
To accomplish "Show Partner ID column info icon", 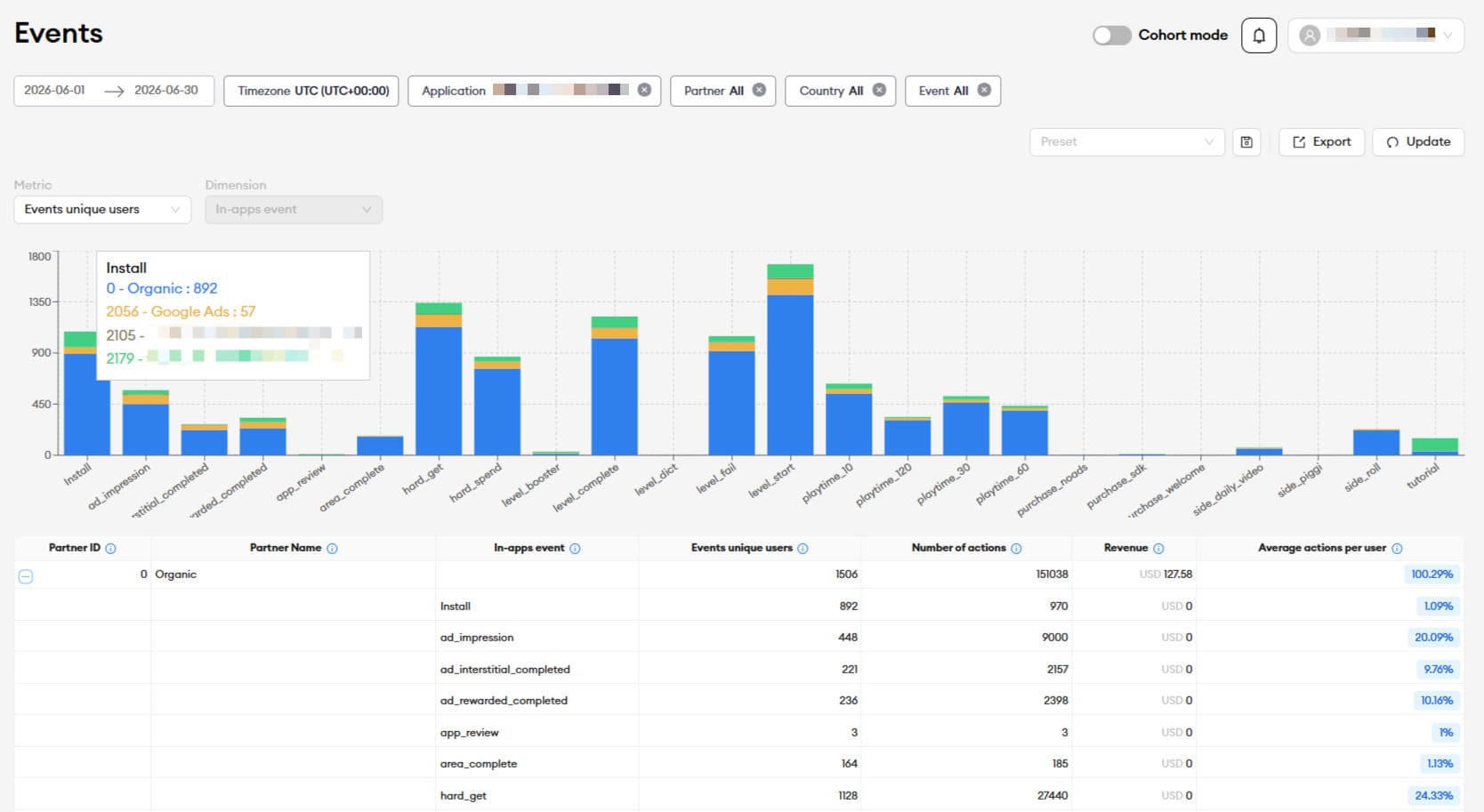I will [x=110, y=549].
